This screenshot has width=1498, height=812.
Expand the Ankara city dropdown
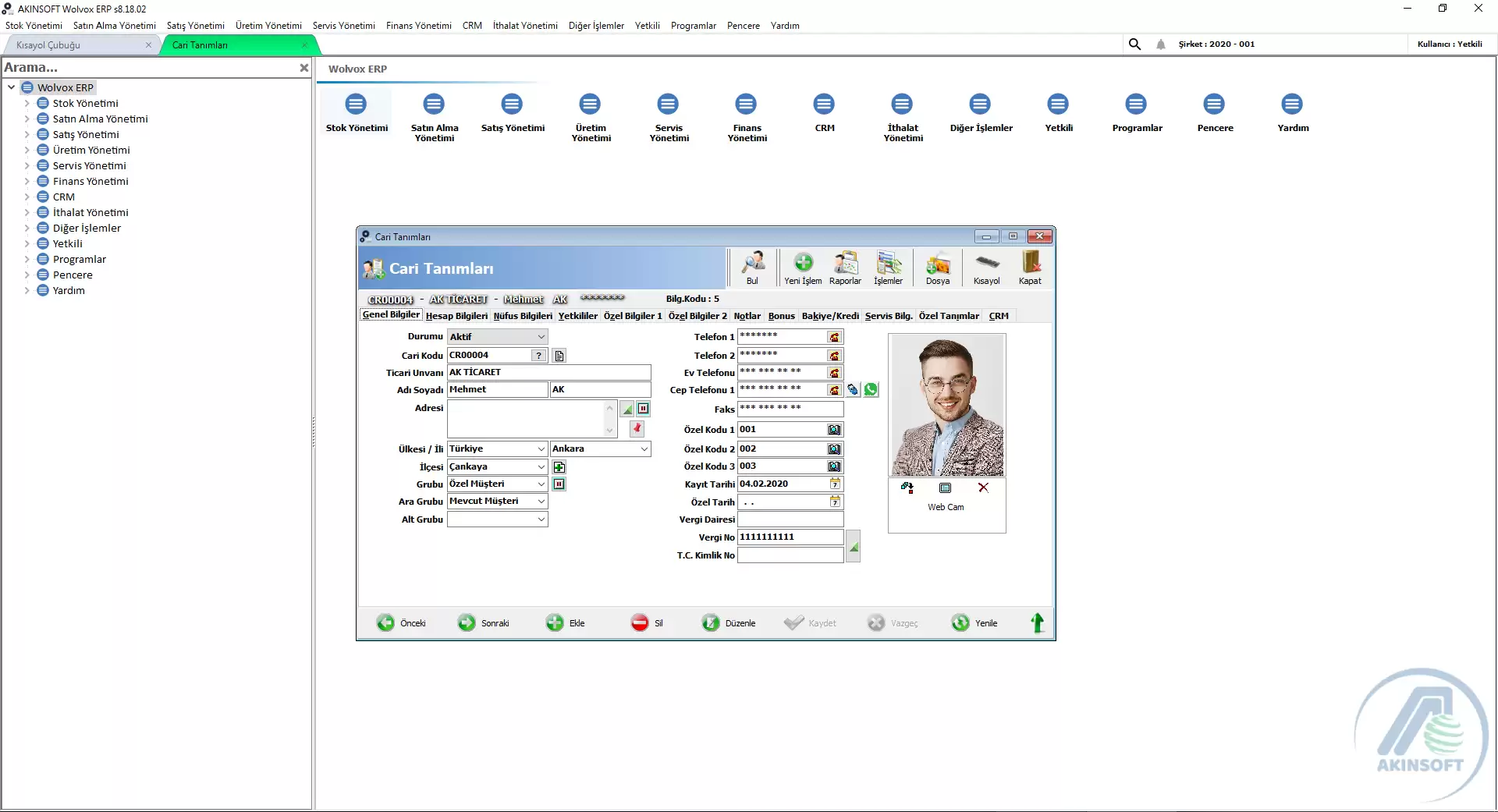point(644,449)
